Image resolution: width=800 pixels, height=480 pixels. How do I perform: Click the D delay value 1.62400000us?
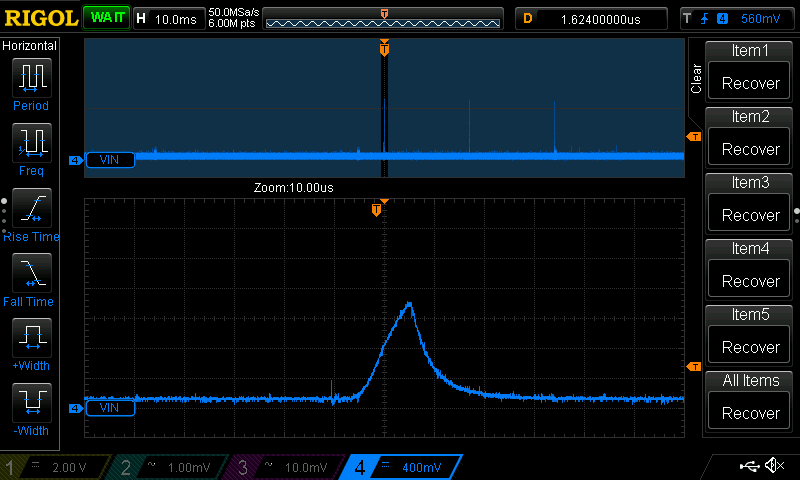click(591, 19)
